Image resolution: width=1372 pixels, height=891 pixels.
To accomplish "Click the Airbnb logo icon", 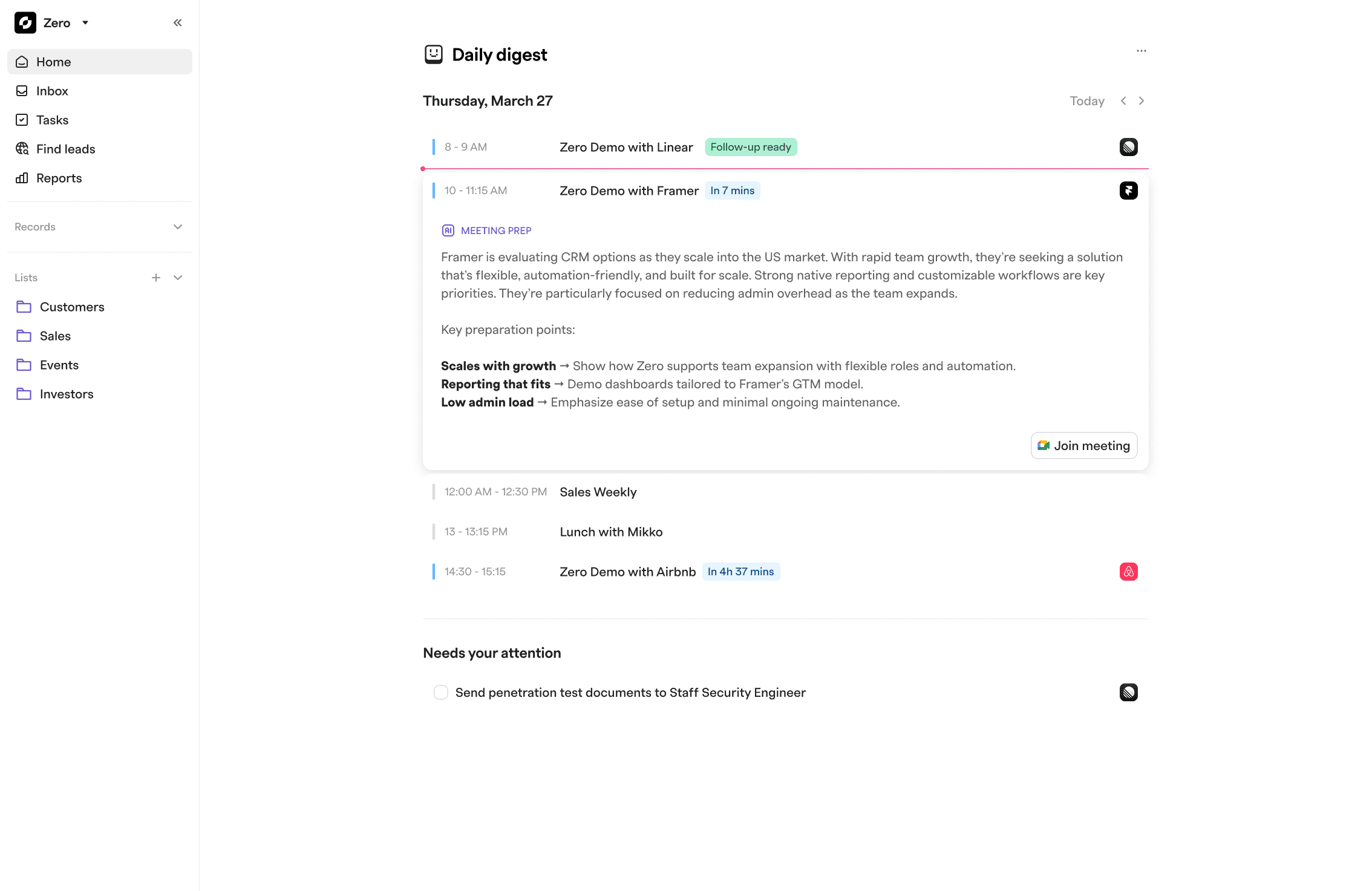I will [1128, 572].
